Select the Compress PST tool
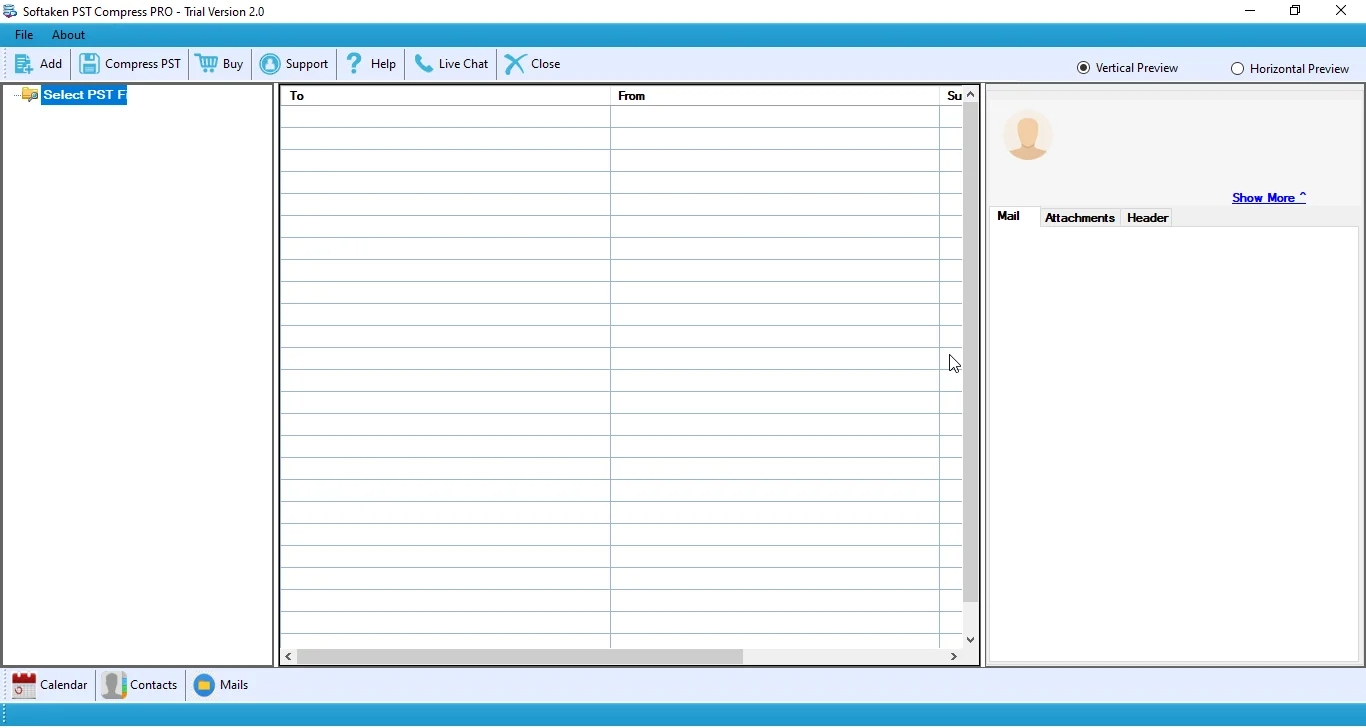 click(x=130, y=63)
